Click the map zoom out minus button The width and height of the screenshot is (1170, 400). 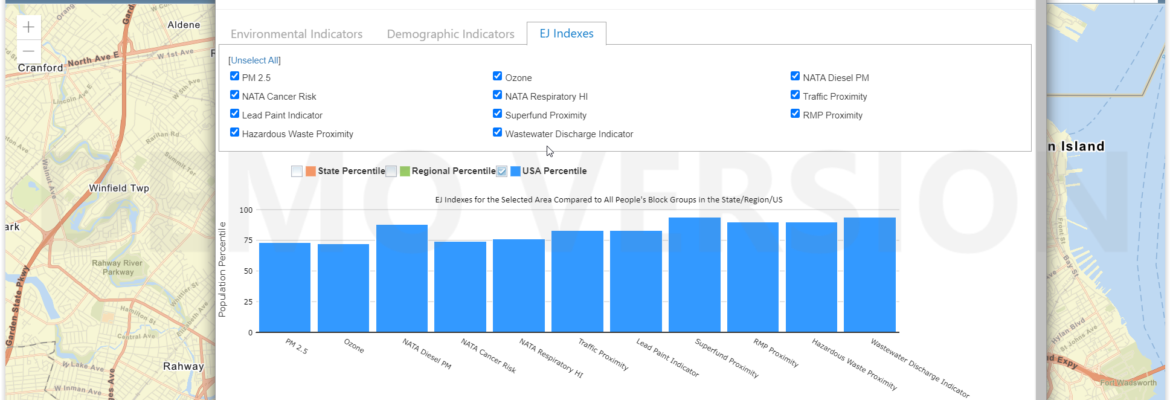click(x=28, y=51)
